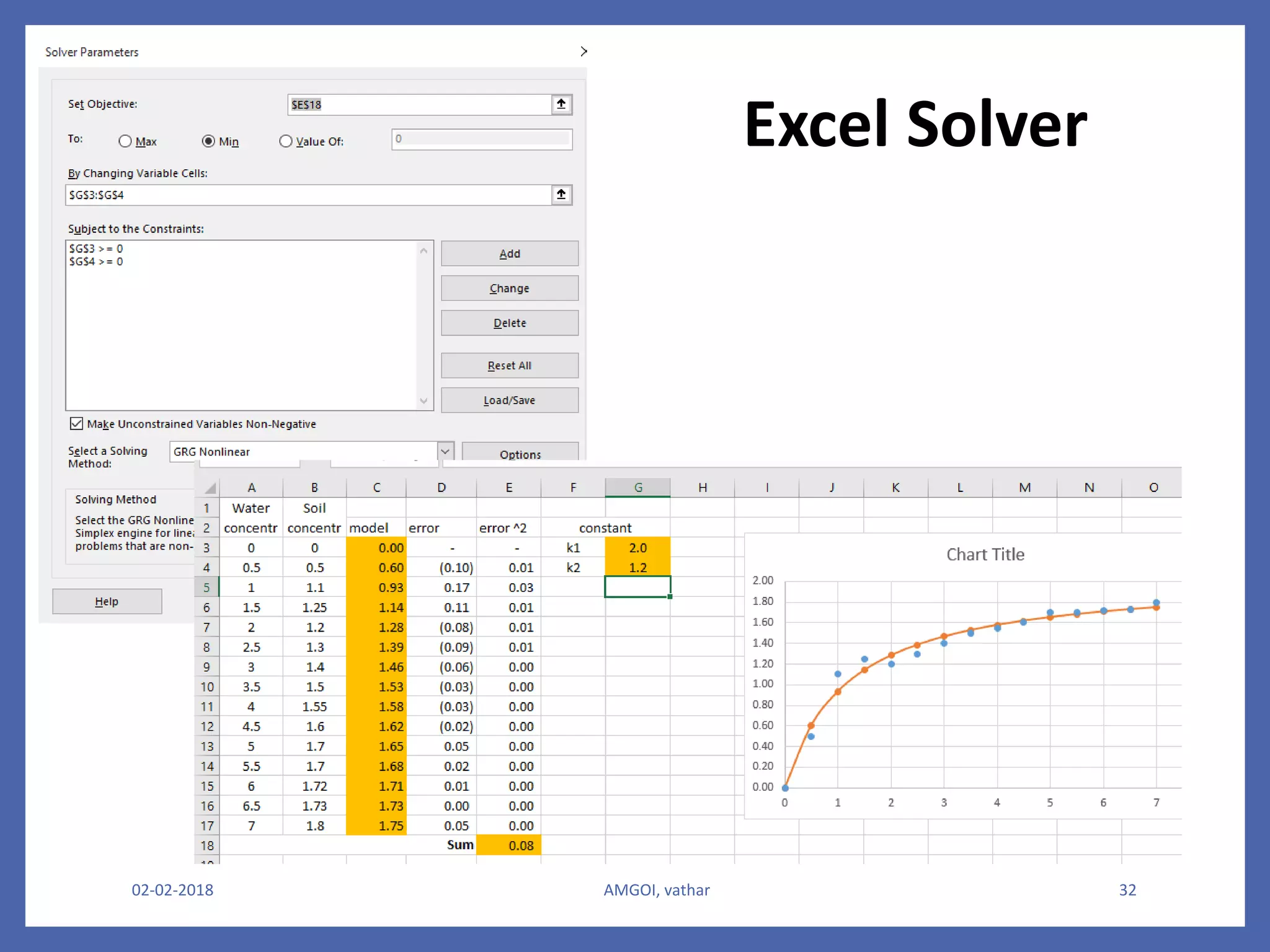Click the model cell with value 1.28
The height and width of the screenshot is (952, 1270).
(x=376, y=627)
